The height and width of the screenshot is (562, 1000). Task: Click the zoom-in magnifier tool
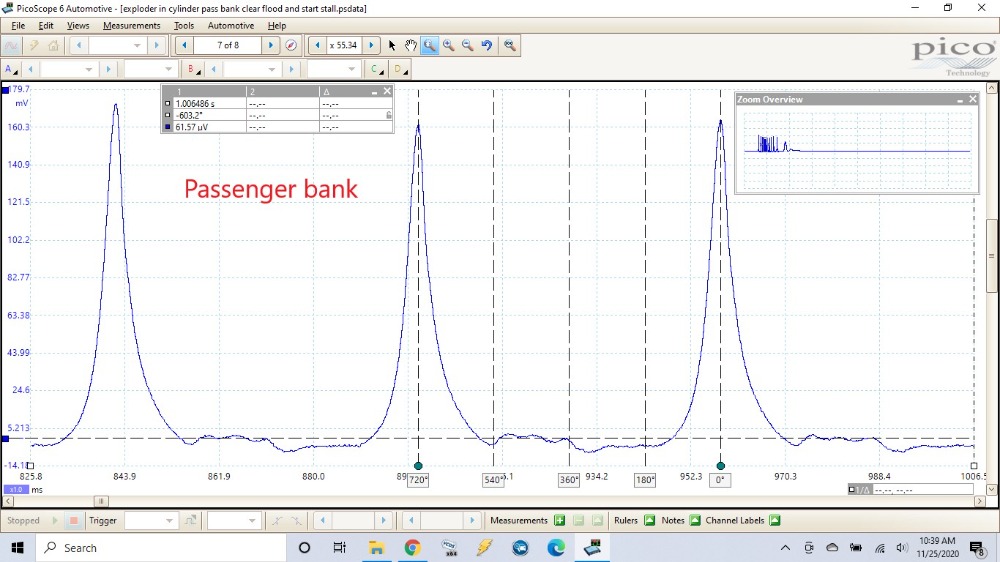click(x=448, y=46)
